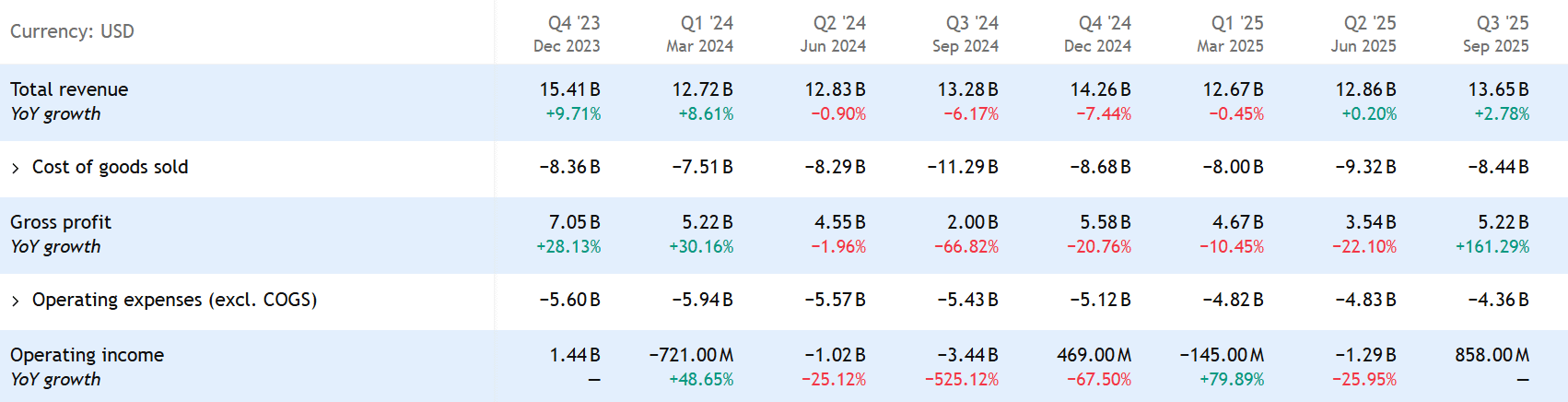Select Q4 '24 operating income 469.00 M
Screen dimensions: 1568x402
coord(1094,355)
